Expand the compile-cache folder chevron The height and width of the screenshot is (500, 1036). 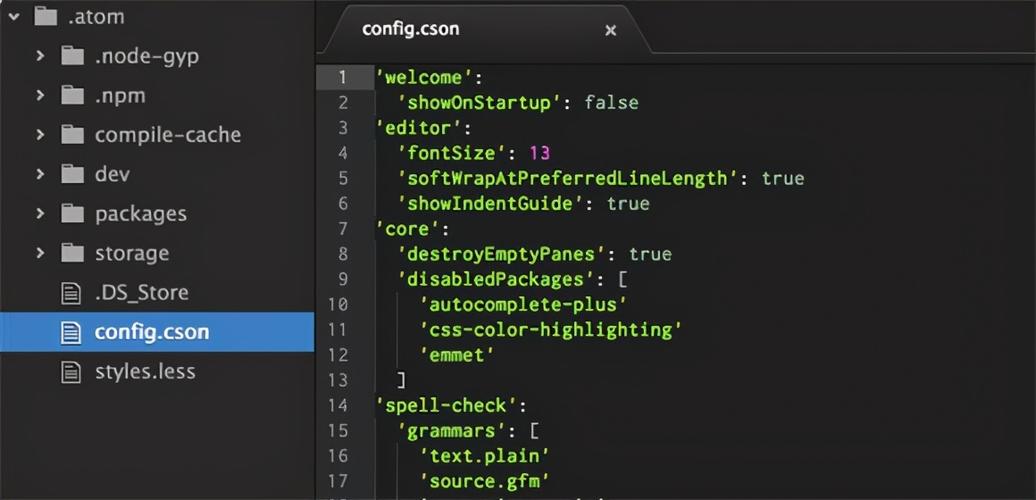coord(40,135)
